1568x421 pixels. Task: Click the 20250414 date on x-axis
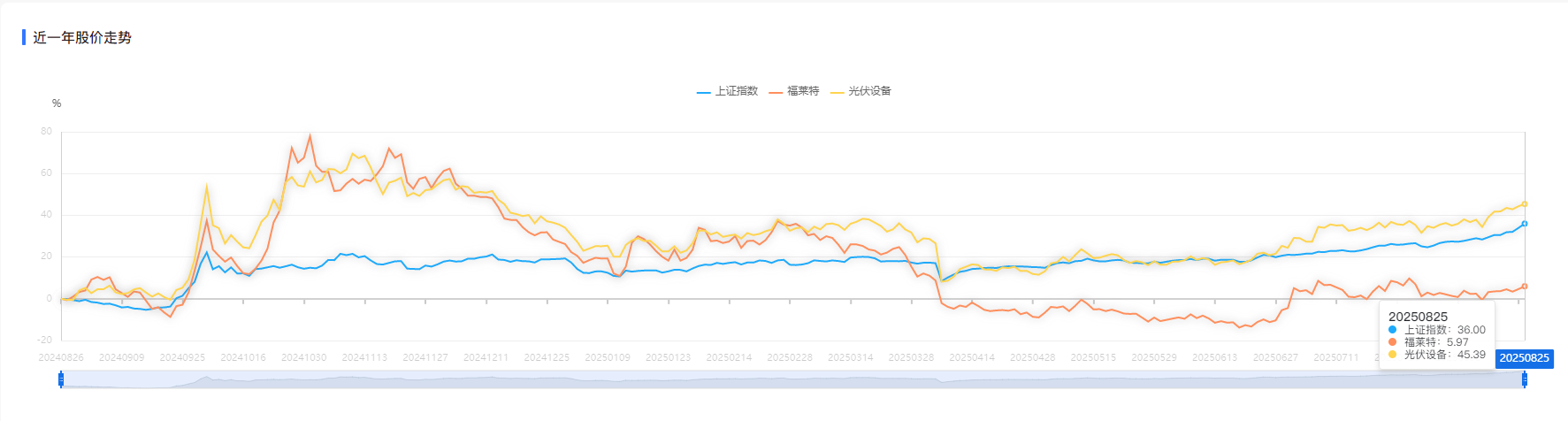(x=972, y=357)
